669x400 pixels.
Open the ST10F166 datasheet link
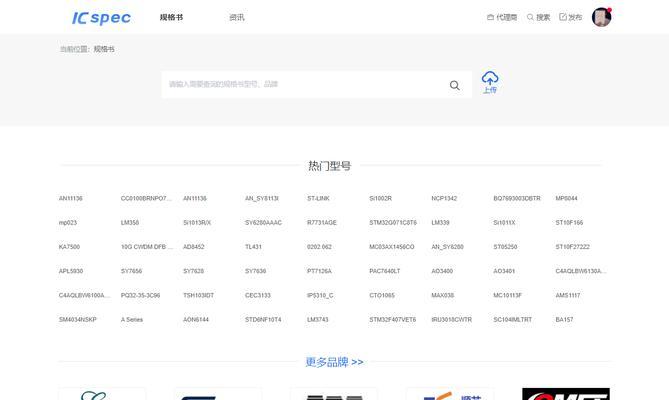coord(569,223)
